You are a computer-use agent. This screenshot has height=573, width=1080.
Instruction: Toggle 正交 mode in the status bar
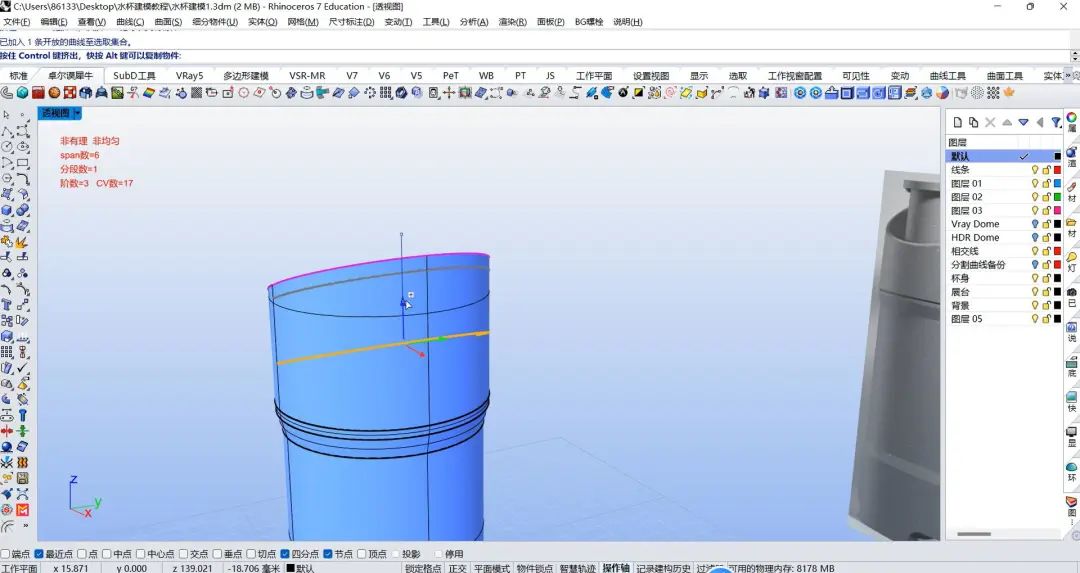pyautogui.click(x=457, y=568)
